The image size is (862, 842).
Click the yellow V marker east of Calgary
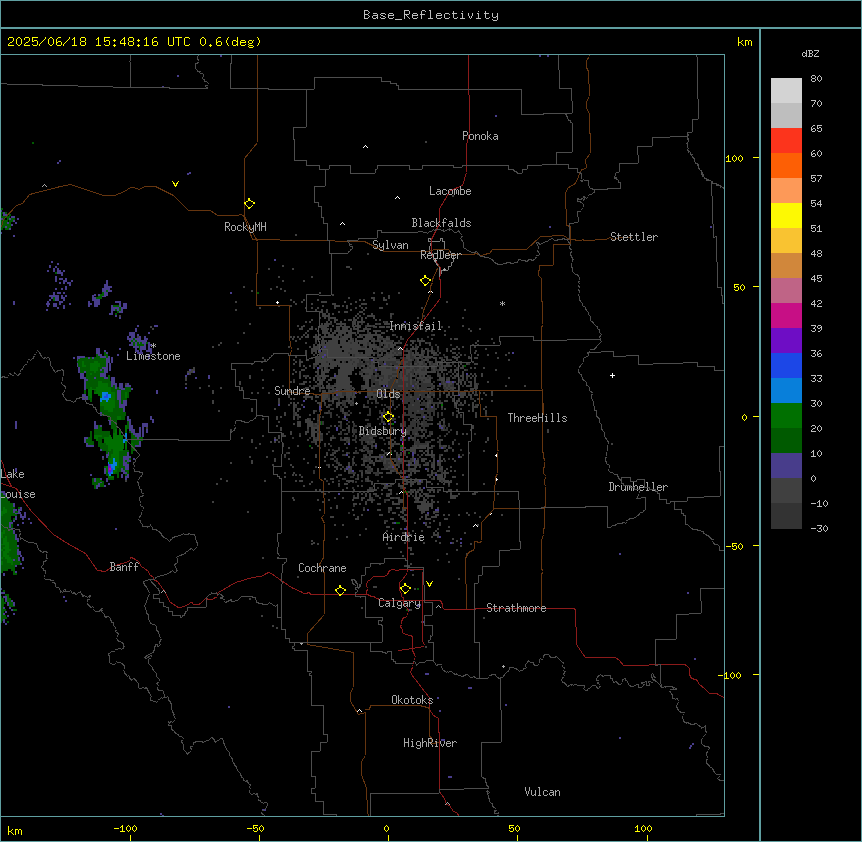(x=429, y=584)
